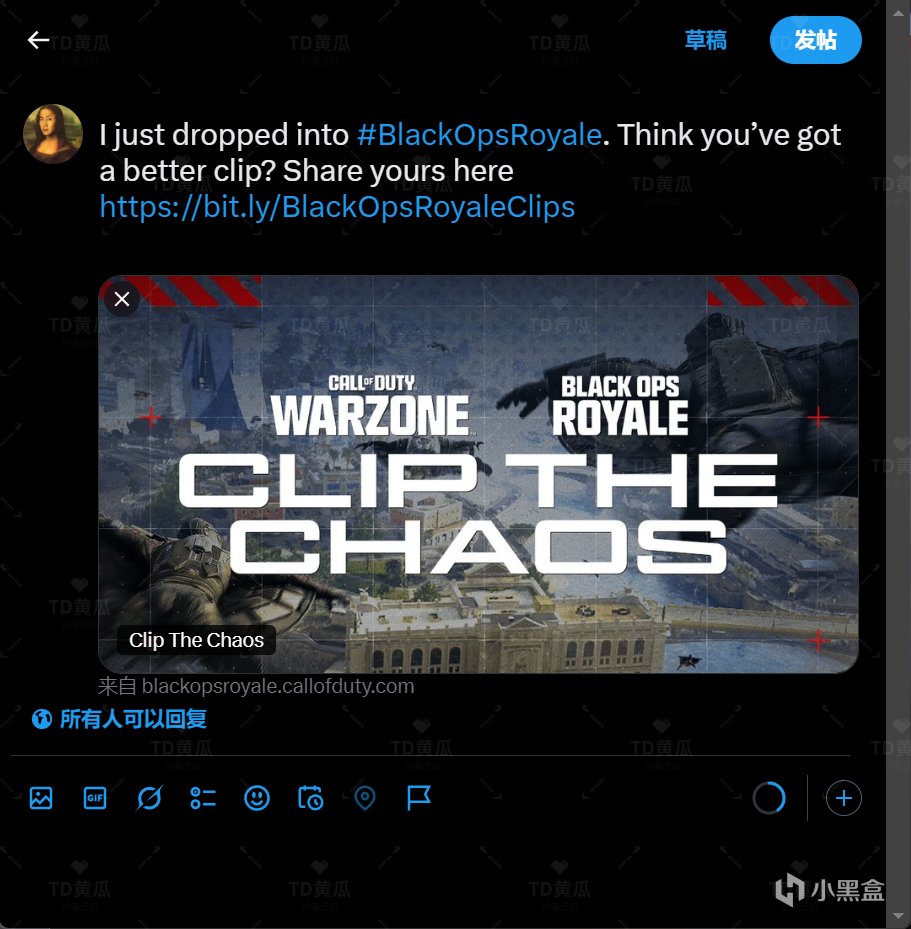
Task: Open the bit.ly BlackOpsRoyaleClips link
Action: (337, 207)
